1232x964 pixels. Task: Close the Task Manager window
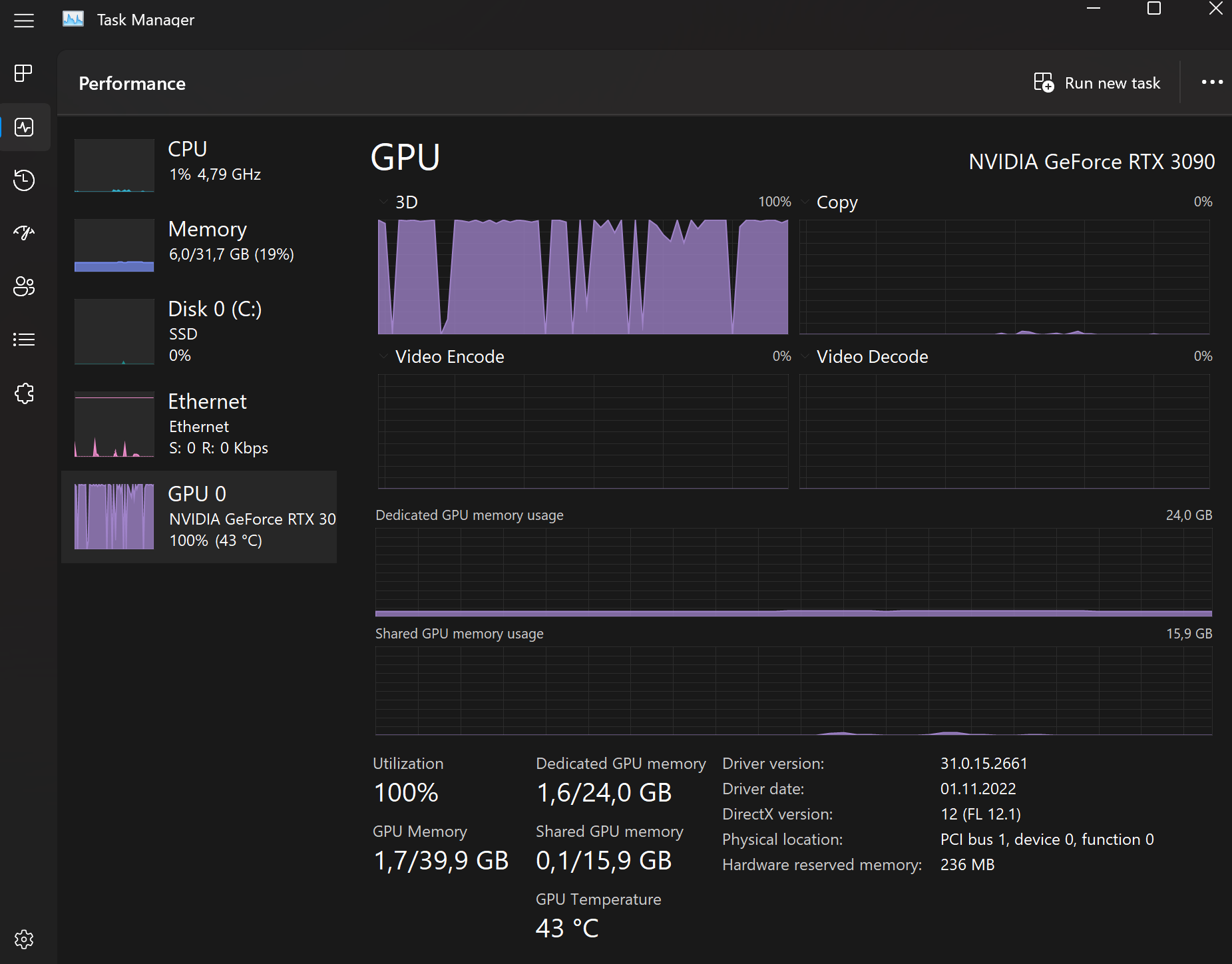click(x=1215, y=8)
